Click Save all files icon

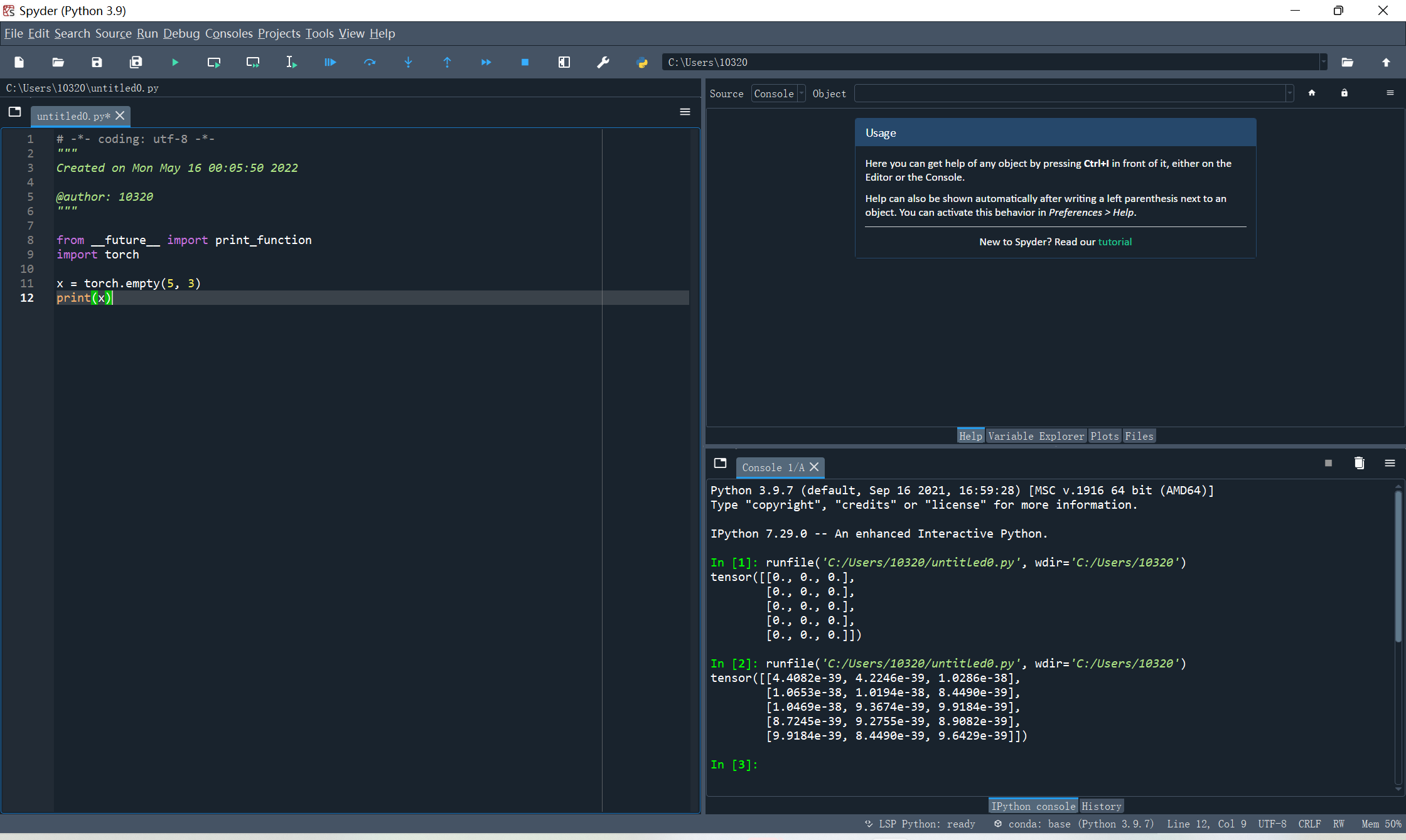pos(136,62)
